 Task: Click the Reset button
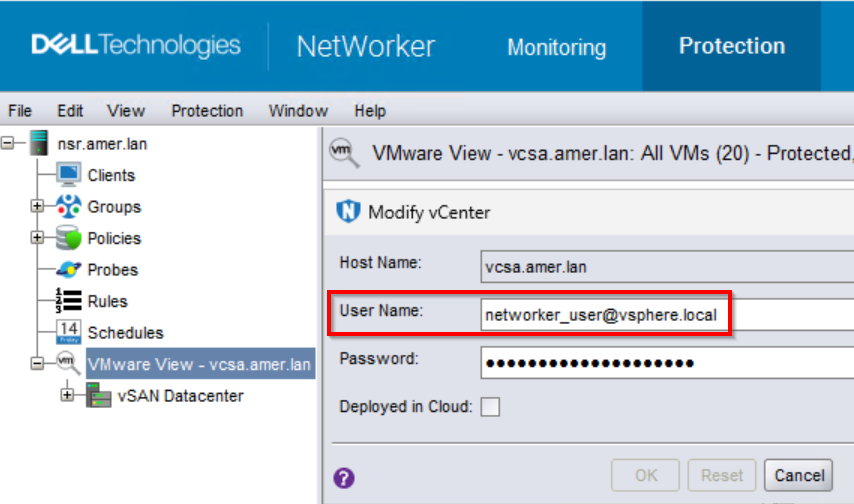[722, 475]
